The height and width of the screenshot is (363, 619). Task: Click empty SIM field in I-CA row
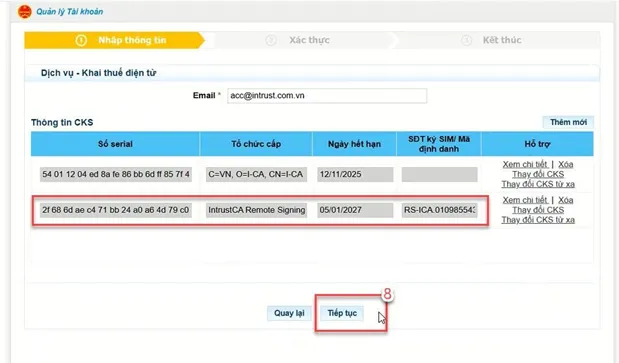(439, 174)
